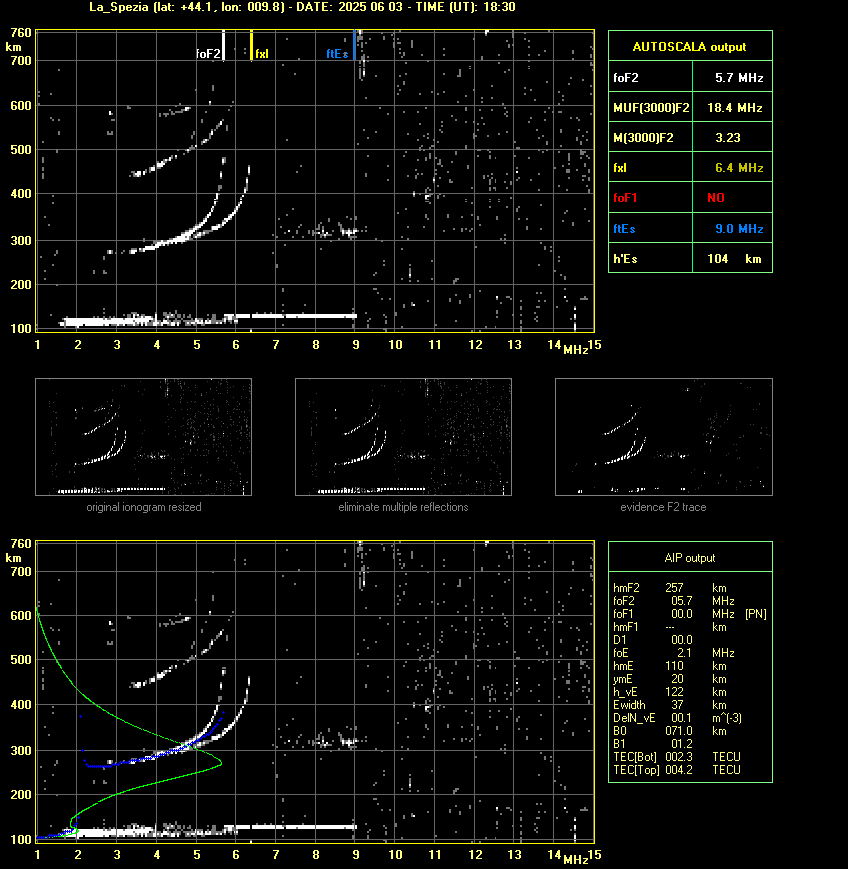
Task: Select the red foF1 NO value
Action: tap(716, 198)
